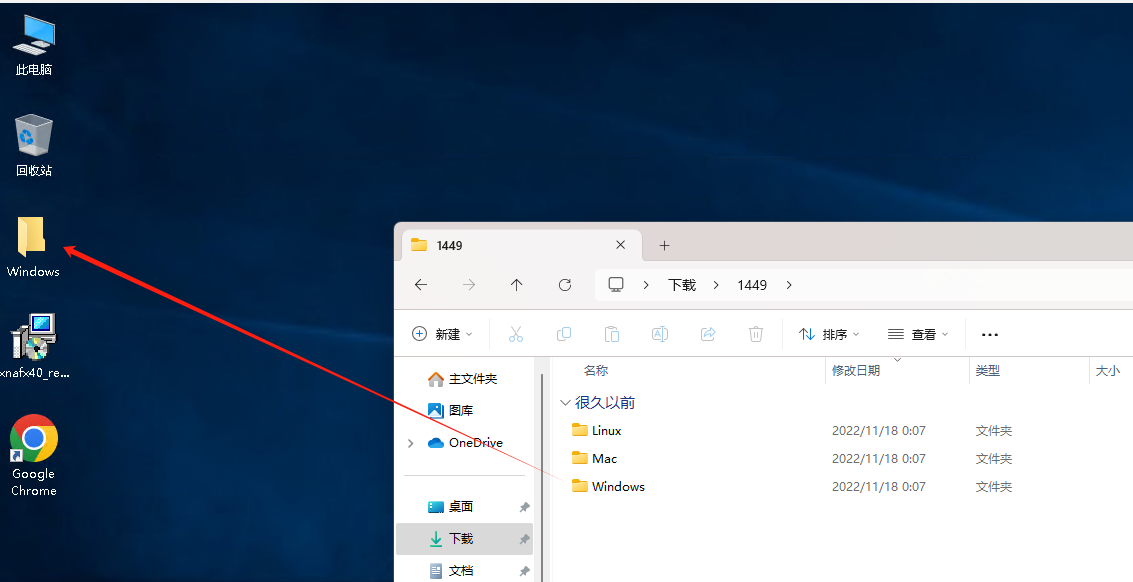The height and width of the screenshot is (582, 1133).
Task: Click chevron after 下载 in address bar
Action: click(716, 285)
